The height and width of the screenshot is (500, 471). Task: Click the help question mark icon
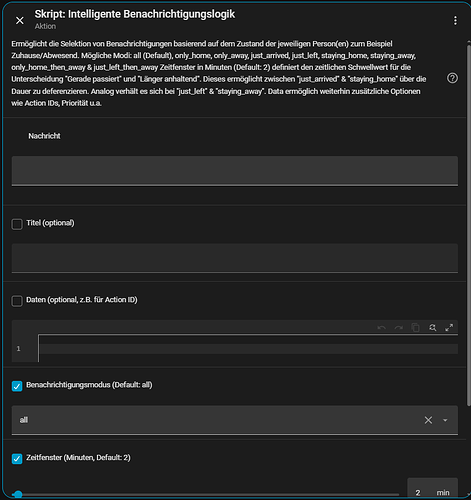[452, 78]
